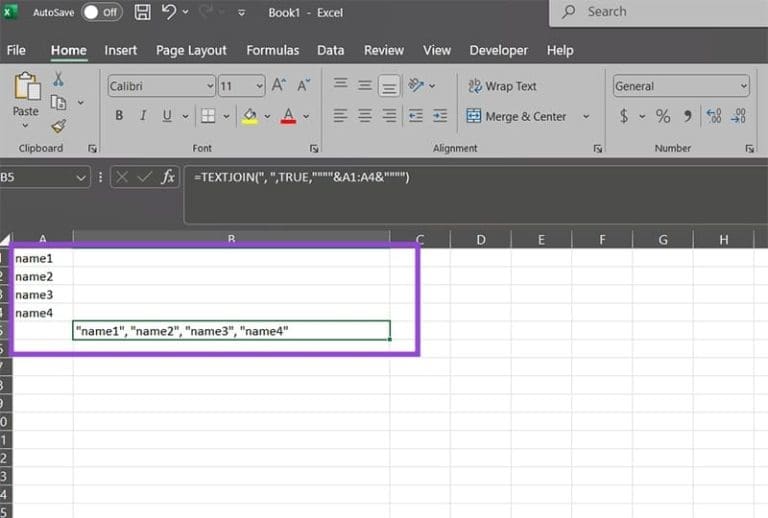Viewport: 768px width, 518px height.
Task: Toggle Italic formatting
Action: pos(143,116)
